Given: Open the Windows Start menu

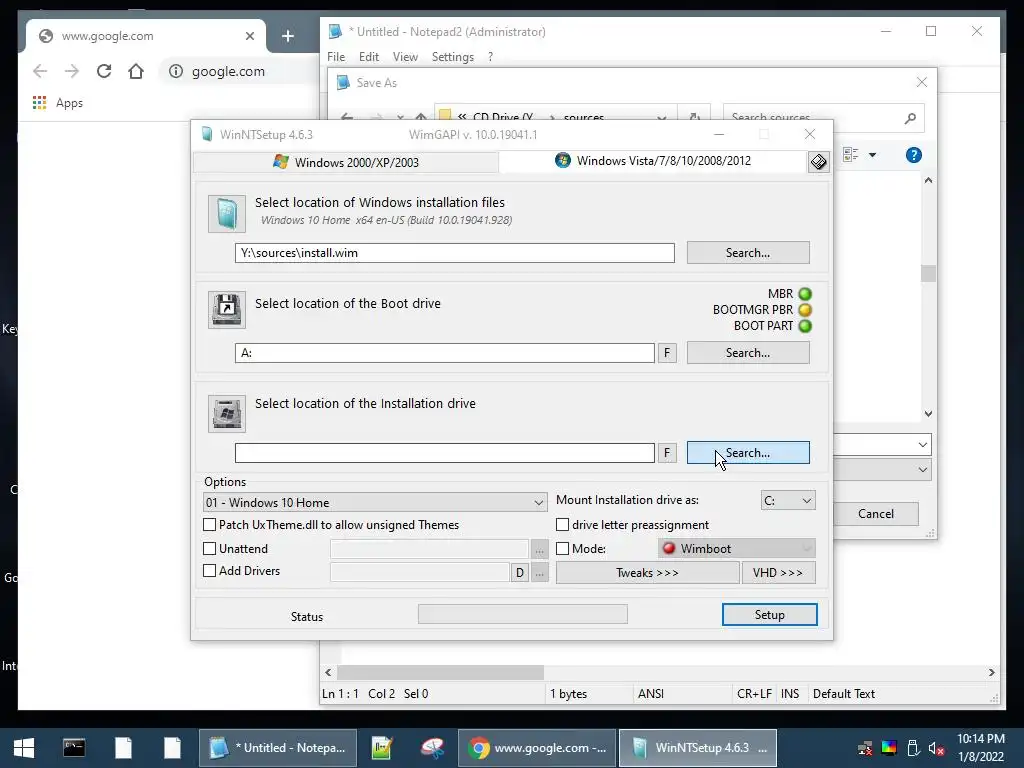Looking at the screenshot, I should [24, 748].
